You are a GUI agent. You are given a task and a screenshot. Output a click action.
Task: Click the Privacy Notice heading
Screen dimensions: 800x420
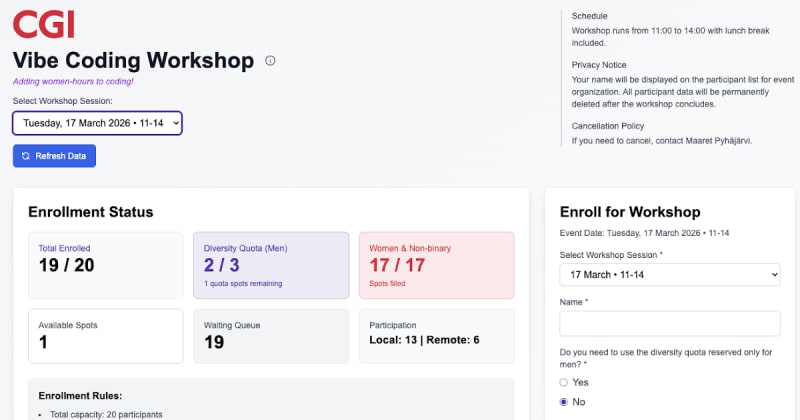600,64
